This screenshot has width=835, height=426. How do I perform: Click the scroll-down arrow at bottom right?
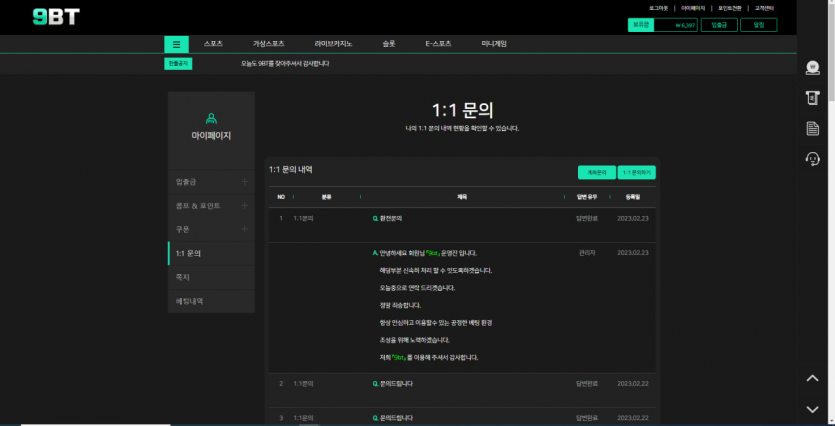(x=812, y=409)
